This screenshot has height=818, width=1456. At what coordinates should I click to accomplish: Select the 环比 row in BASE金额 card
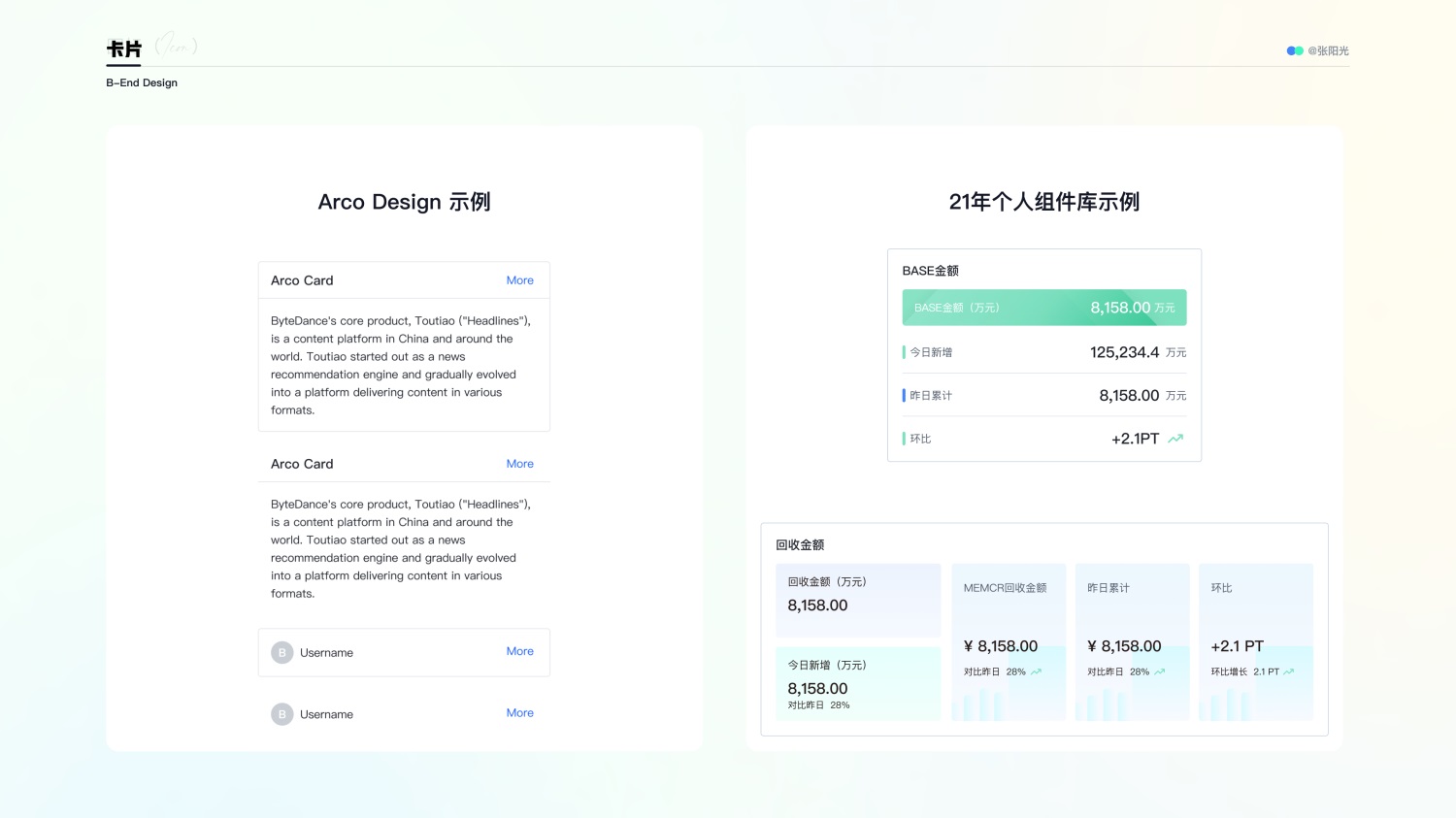click(1044, 439)
